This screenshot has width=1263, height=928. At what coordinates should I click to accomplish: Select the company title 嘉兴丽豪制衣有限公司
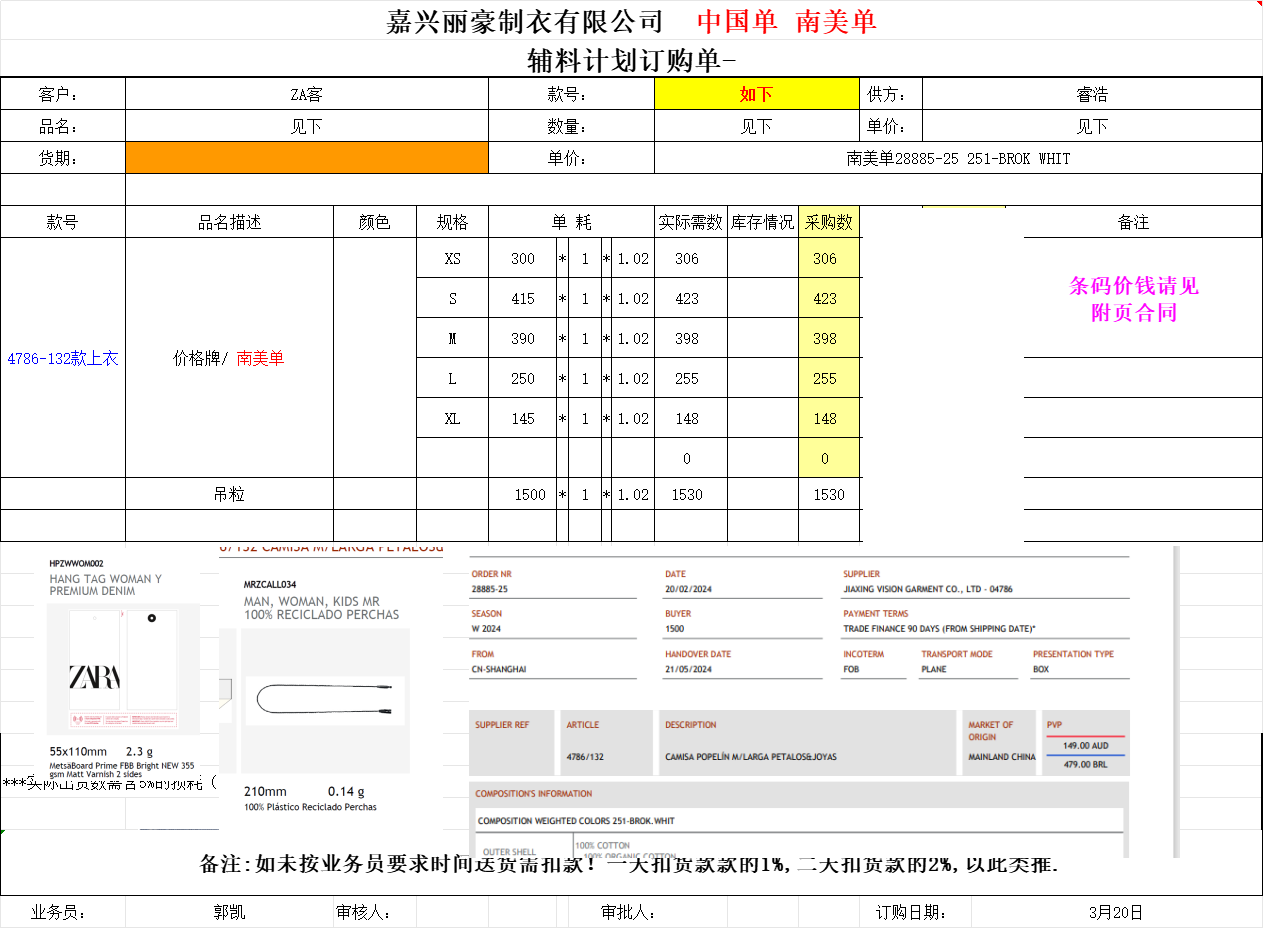pos(525,21)
